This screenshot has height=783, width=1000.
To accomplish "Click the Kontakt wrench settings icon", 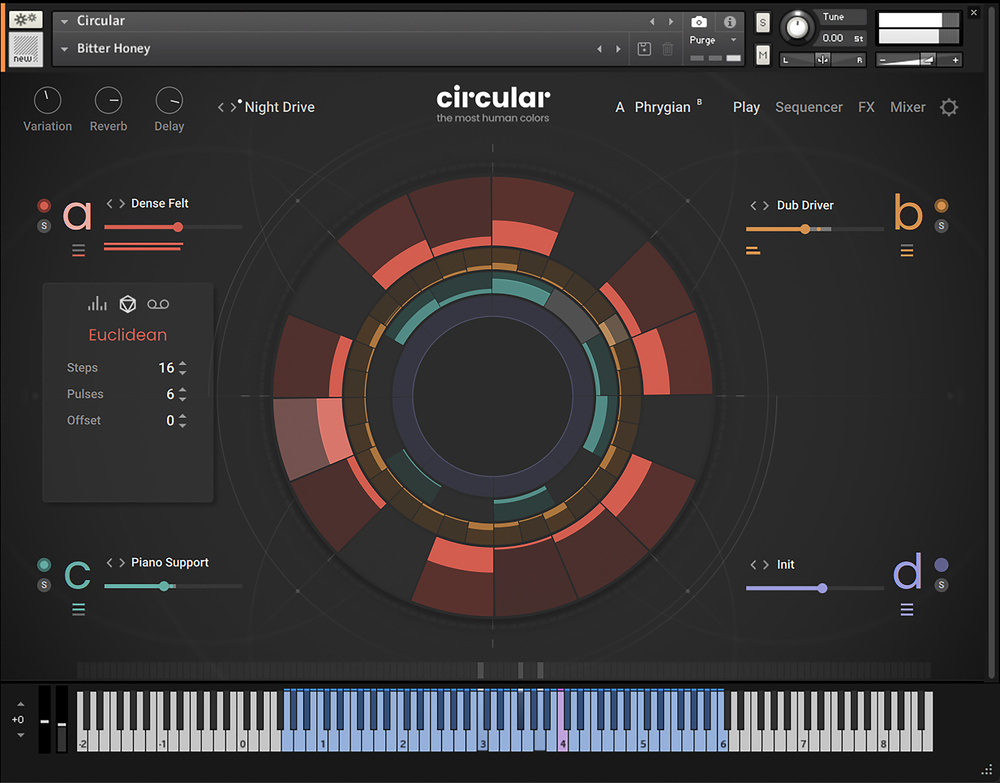I will pos(26,19).
